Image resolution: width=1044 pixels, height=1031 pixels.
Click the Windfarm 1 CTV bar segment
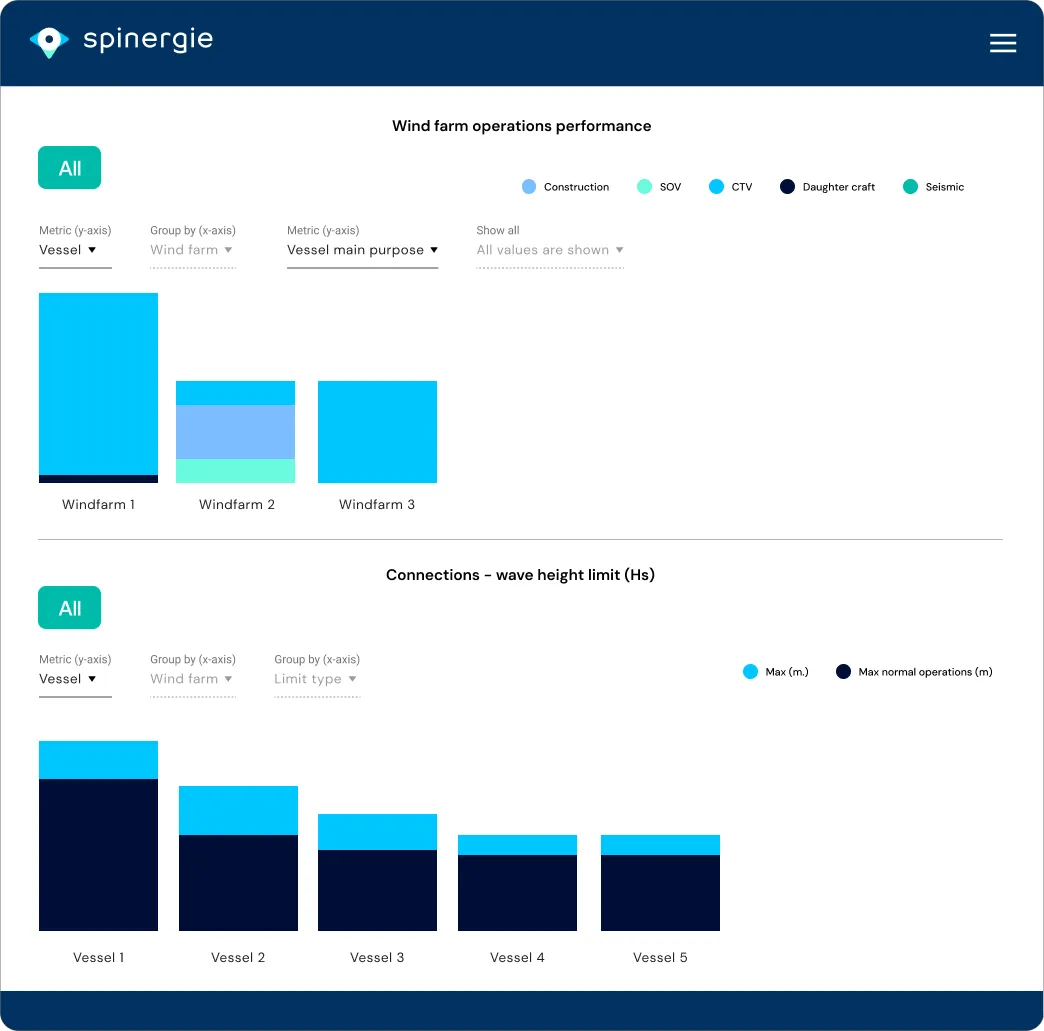pos(99,384)
